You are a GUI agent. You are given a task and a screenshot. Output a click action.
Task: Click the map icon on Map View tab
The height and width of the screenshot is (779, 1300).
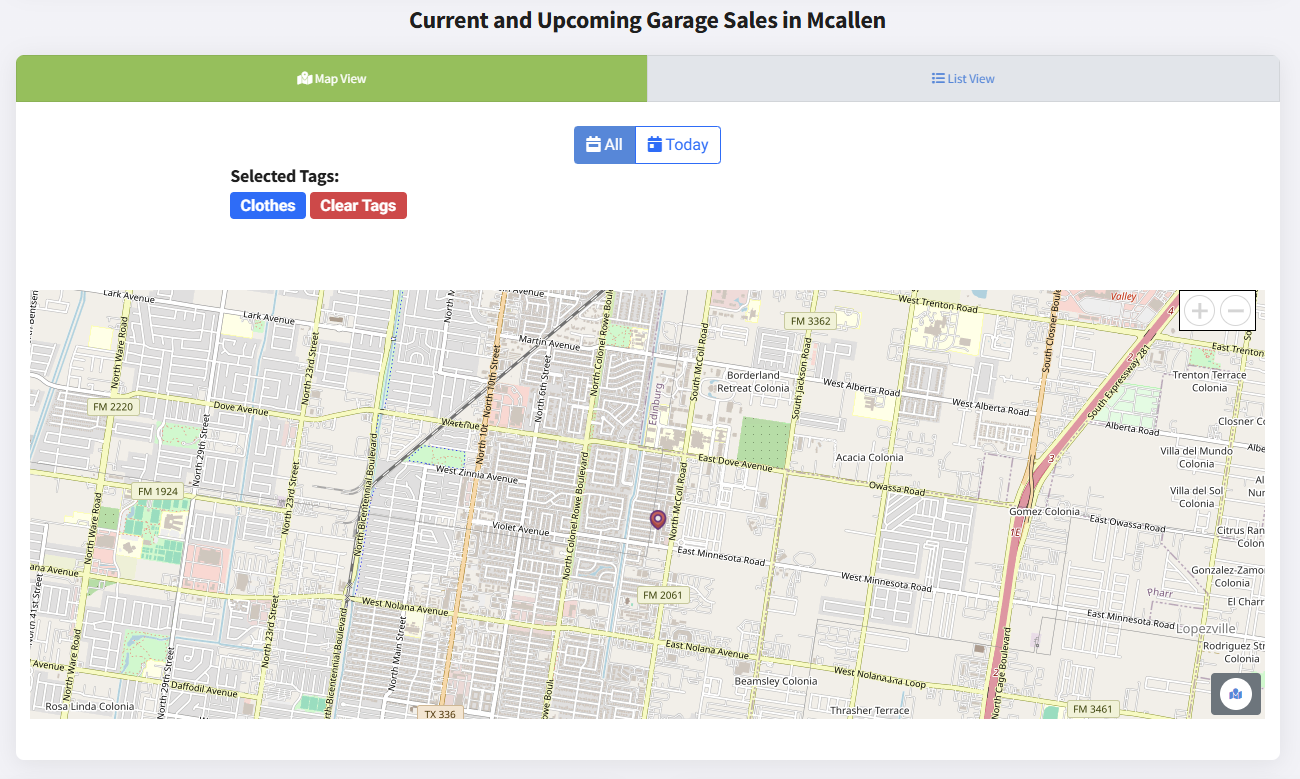pyautogui.click(x=304, y=77)
